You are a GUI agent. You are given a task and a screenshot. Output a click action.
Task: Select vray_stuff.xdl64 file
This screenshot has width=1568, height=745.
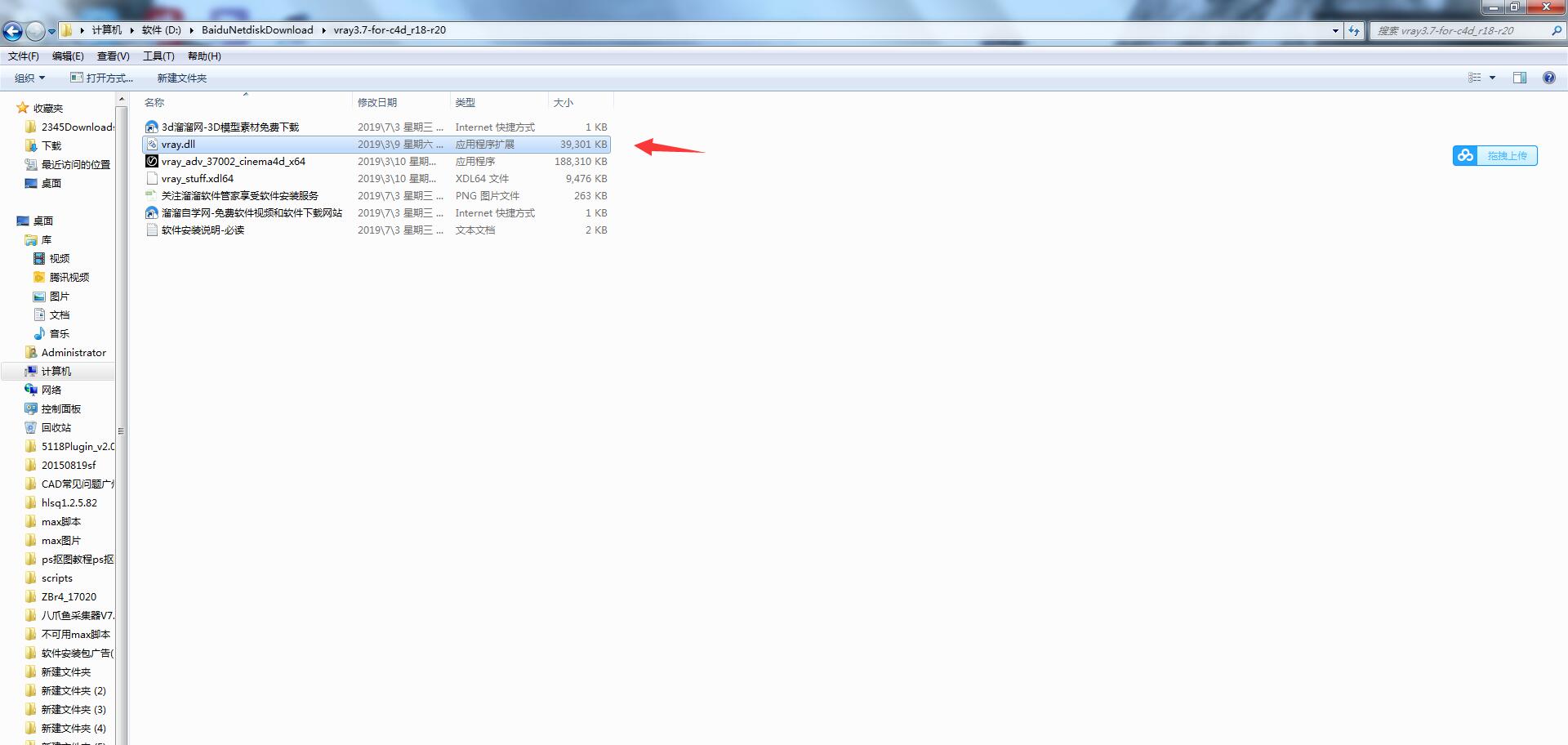(197, 179)
